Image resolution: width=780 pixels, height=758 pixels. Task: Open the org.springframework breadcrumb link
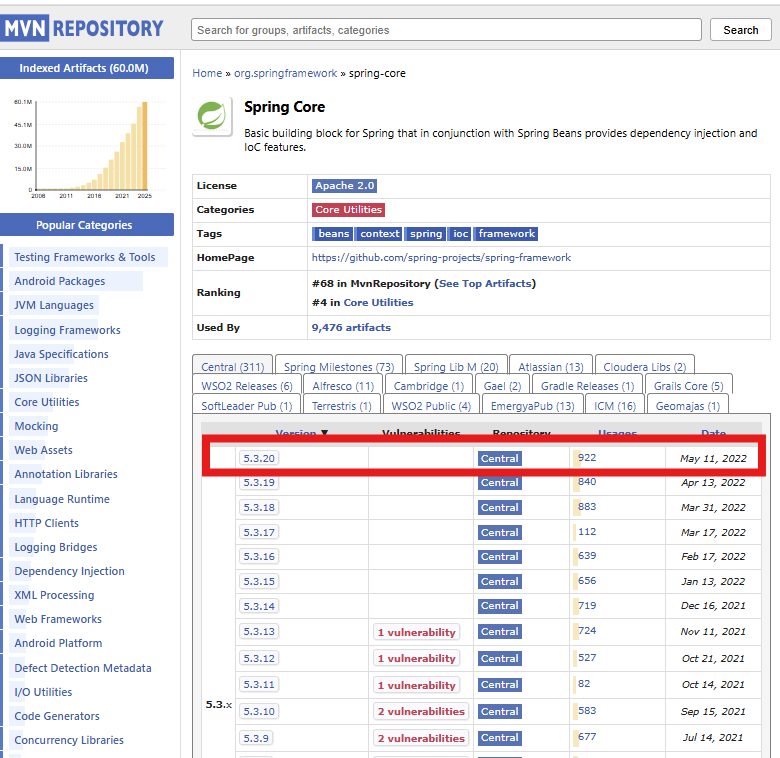[x=286, y=73]
